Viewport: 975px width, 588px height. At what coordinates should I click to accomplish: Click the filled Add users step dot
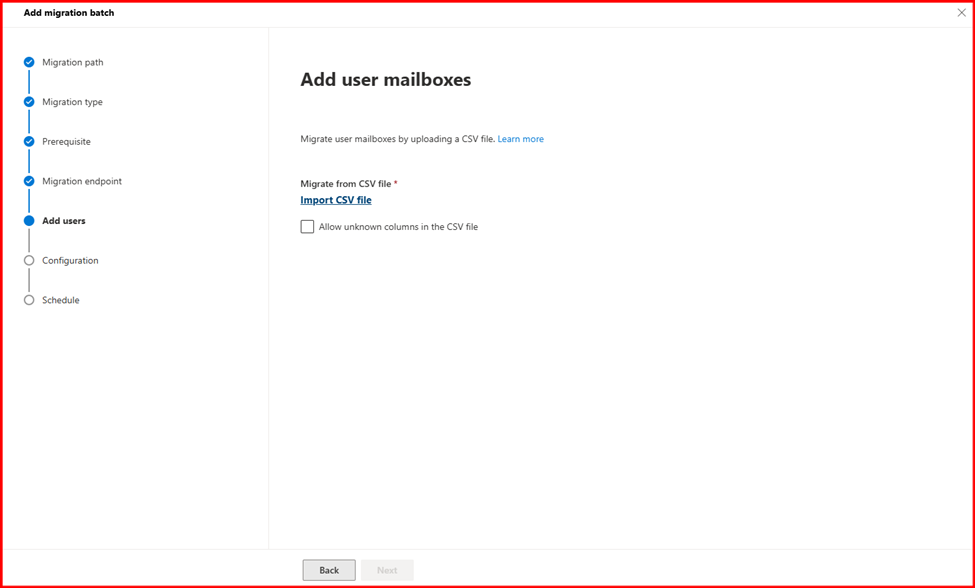point(29,221)
